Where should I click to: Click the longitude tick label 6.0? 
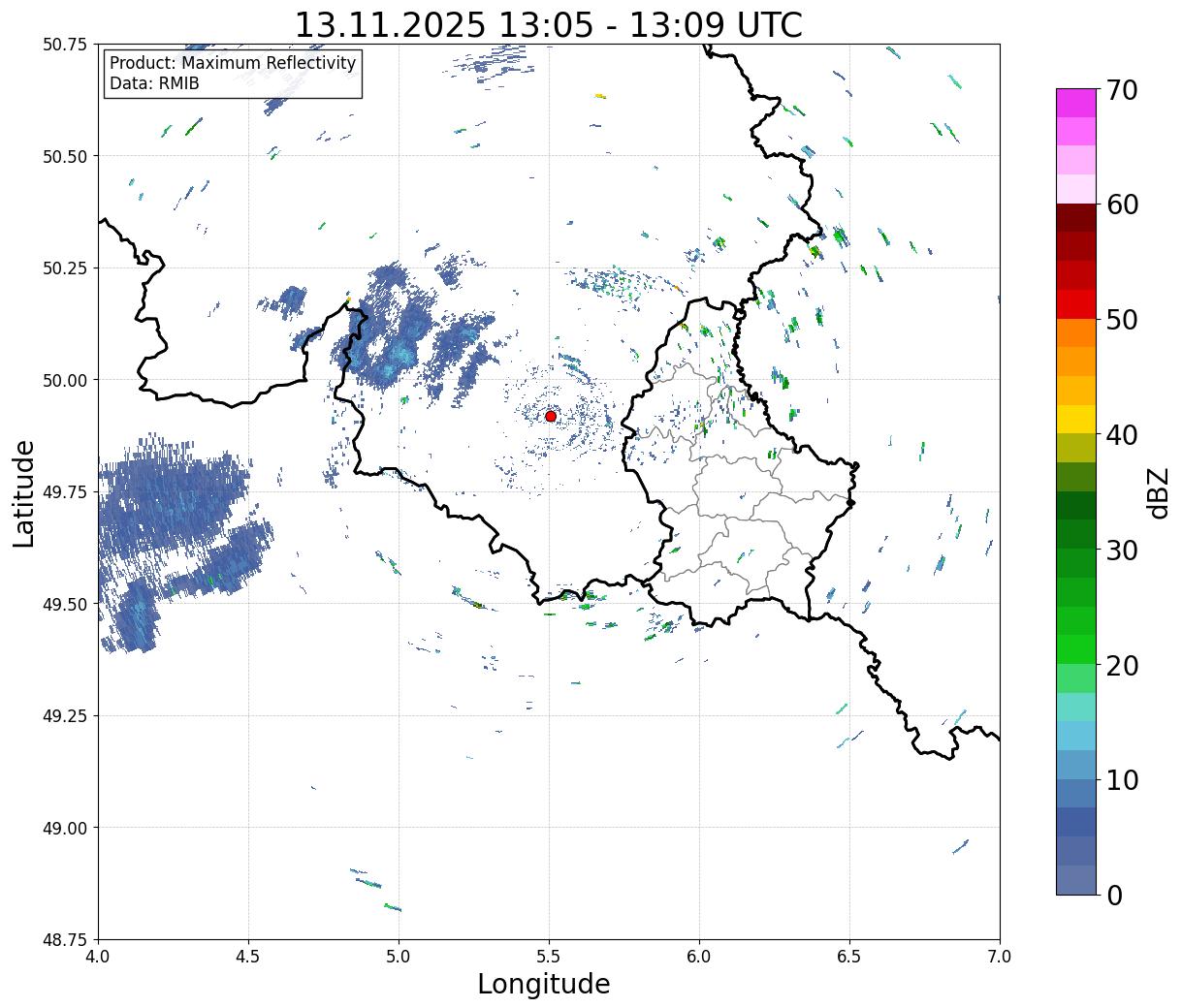(699, 956)
